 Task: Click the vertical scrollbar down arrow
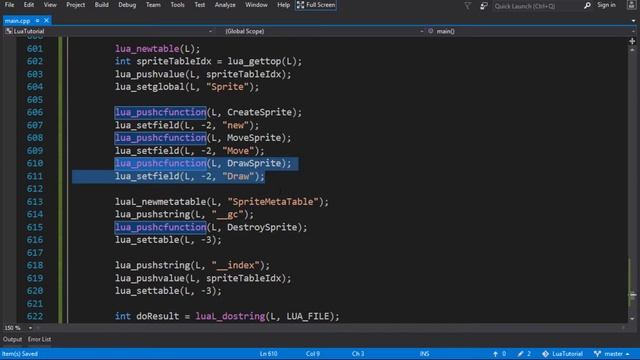pos(632,319)
